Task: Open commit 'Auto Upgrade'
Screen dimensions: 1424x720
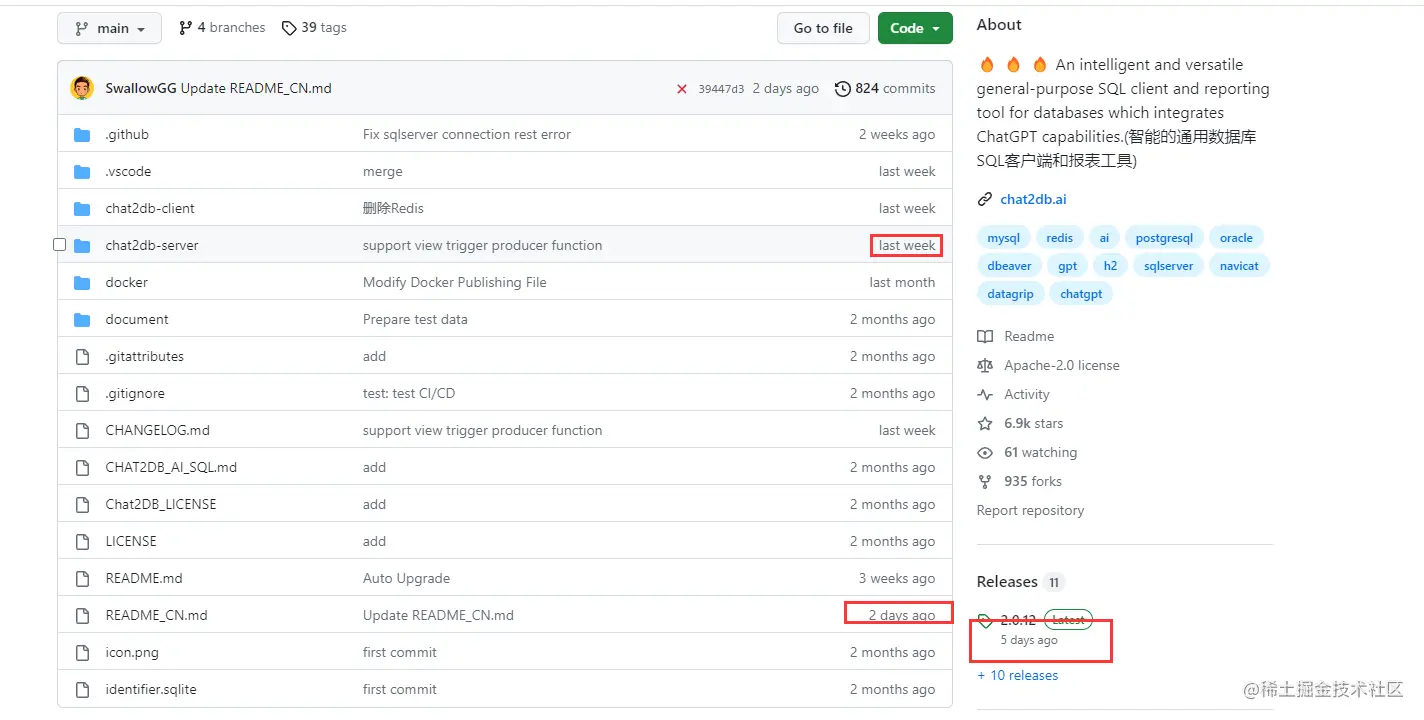Action: 406,578
